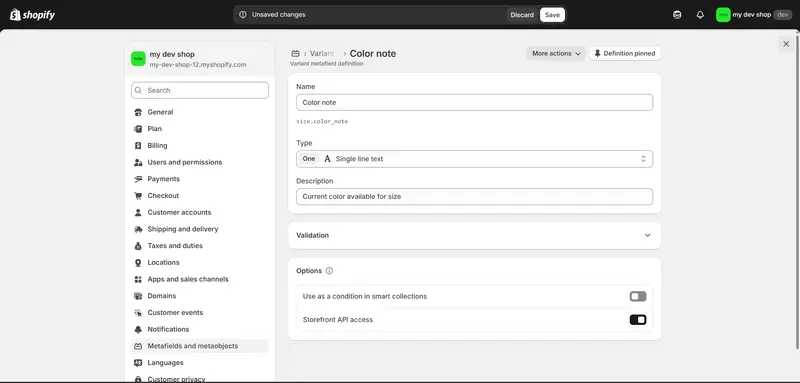This screenshot has height=383, width=800.
Task: Click the unsaved changes alert icon
Action: point(243,15)
